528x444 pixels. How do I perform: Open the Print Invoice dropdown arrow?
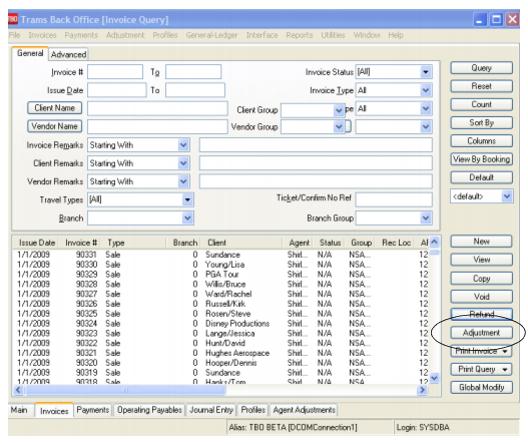pos(505,351)
